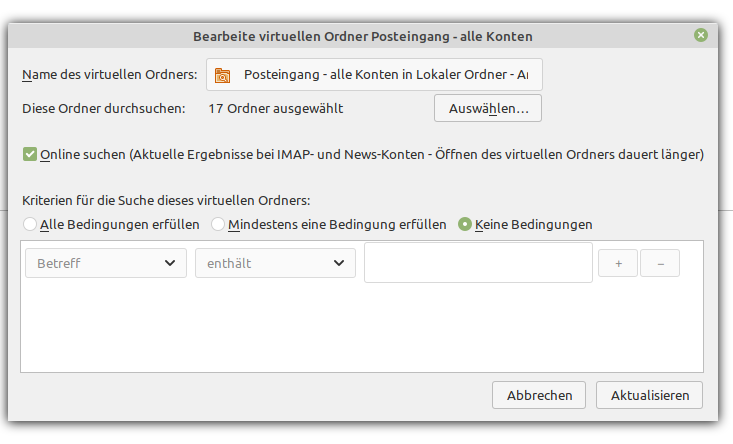Expand the enthält condition dropdown
733x444 pixels.
click(275, 264)
